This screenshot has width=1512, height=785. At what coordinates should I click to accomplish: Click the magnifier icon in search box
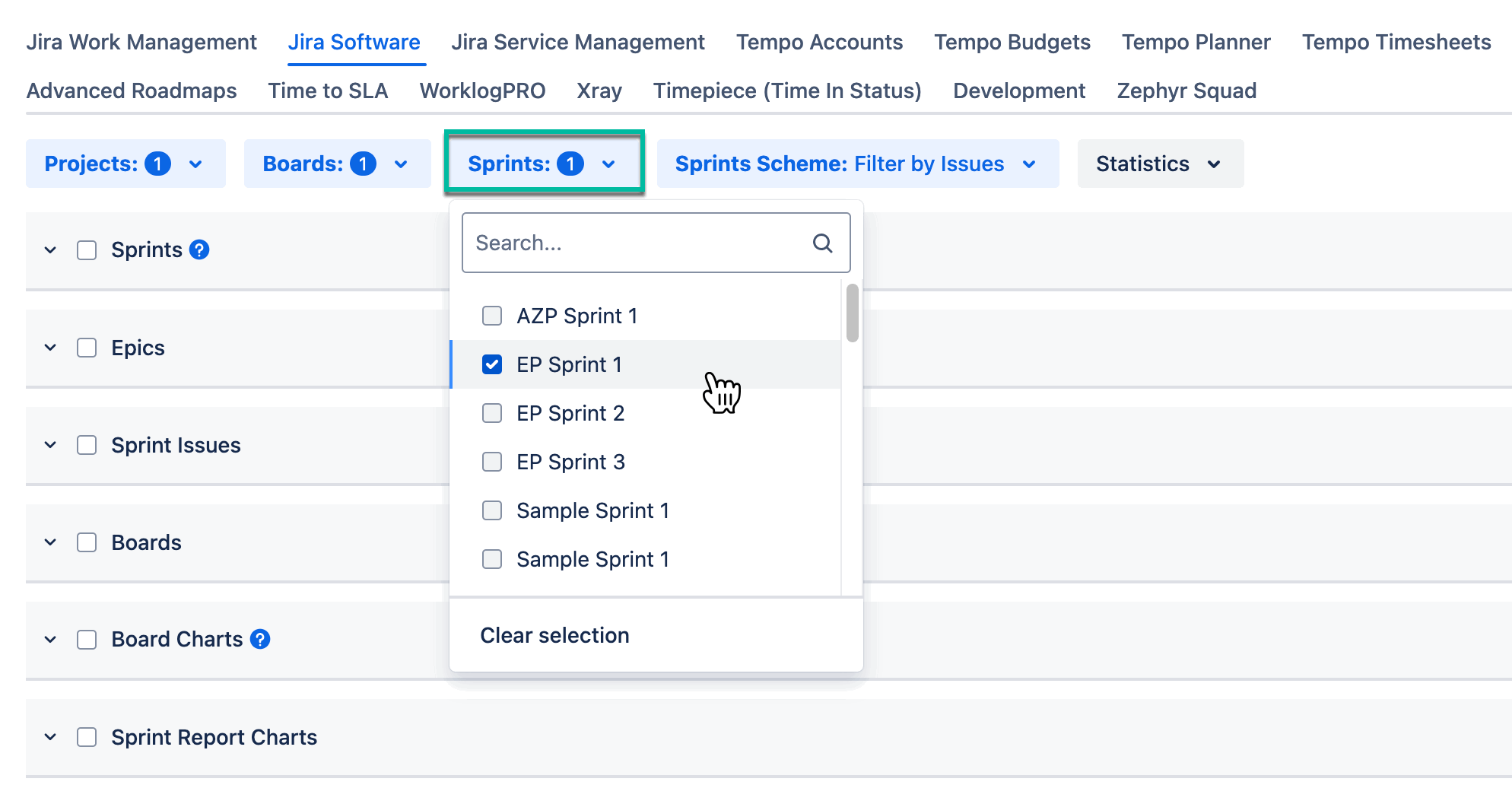(822, 243)
